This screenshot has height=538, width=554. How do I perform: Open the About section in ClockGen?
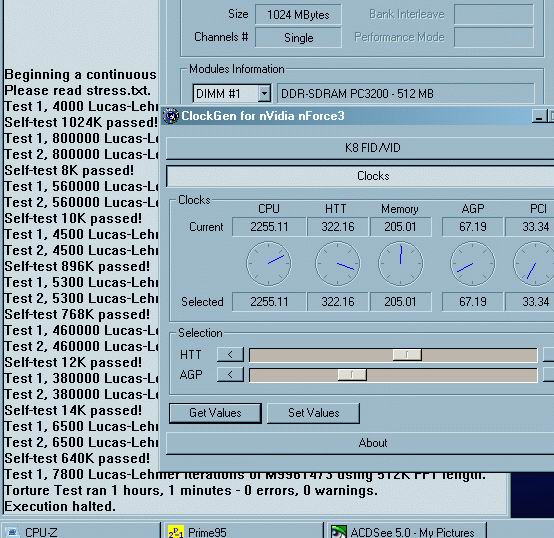360,443
